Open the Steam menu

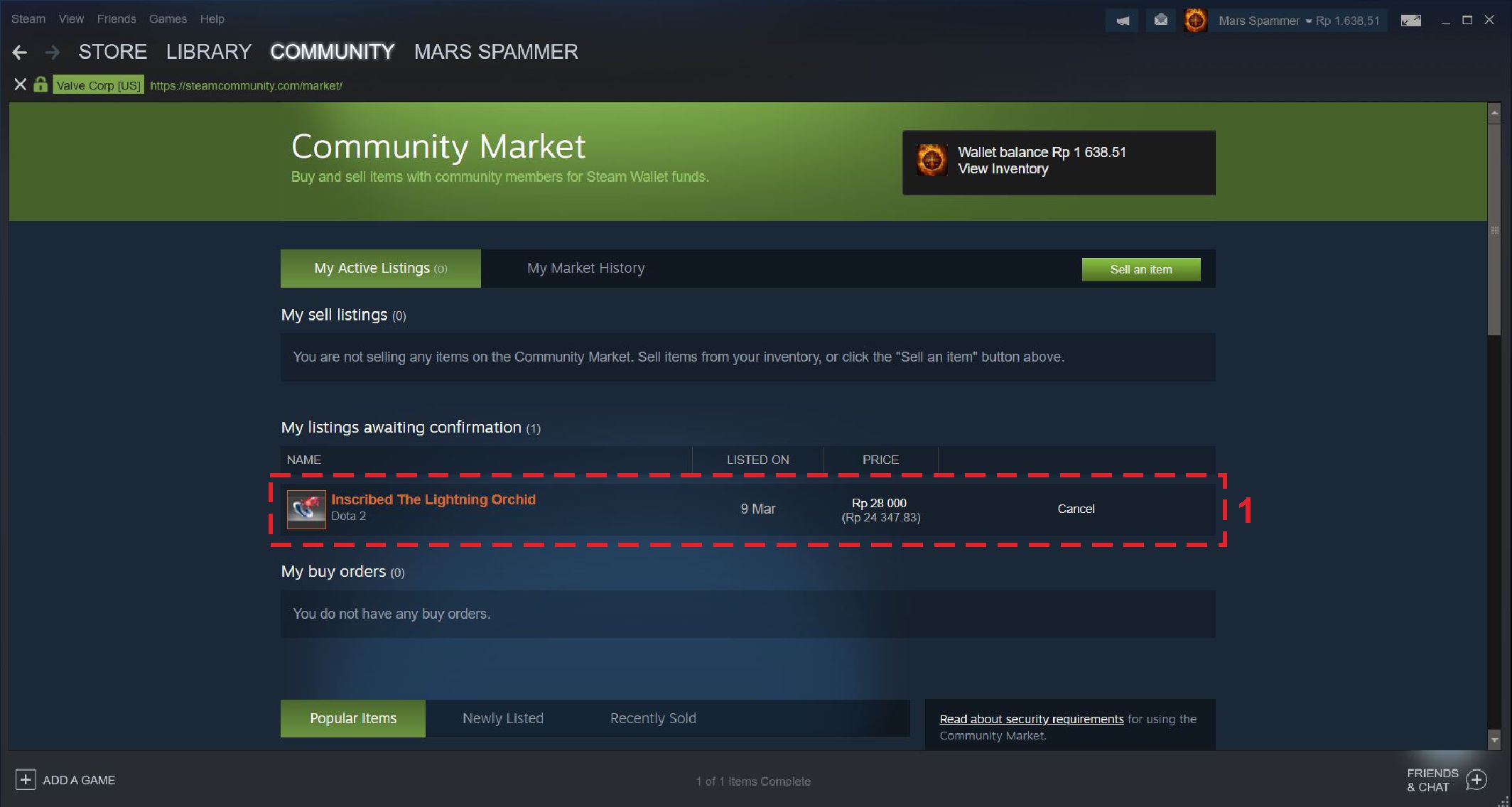point(28,19)
